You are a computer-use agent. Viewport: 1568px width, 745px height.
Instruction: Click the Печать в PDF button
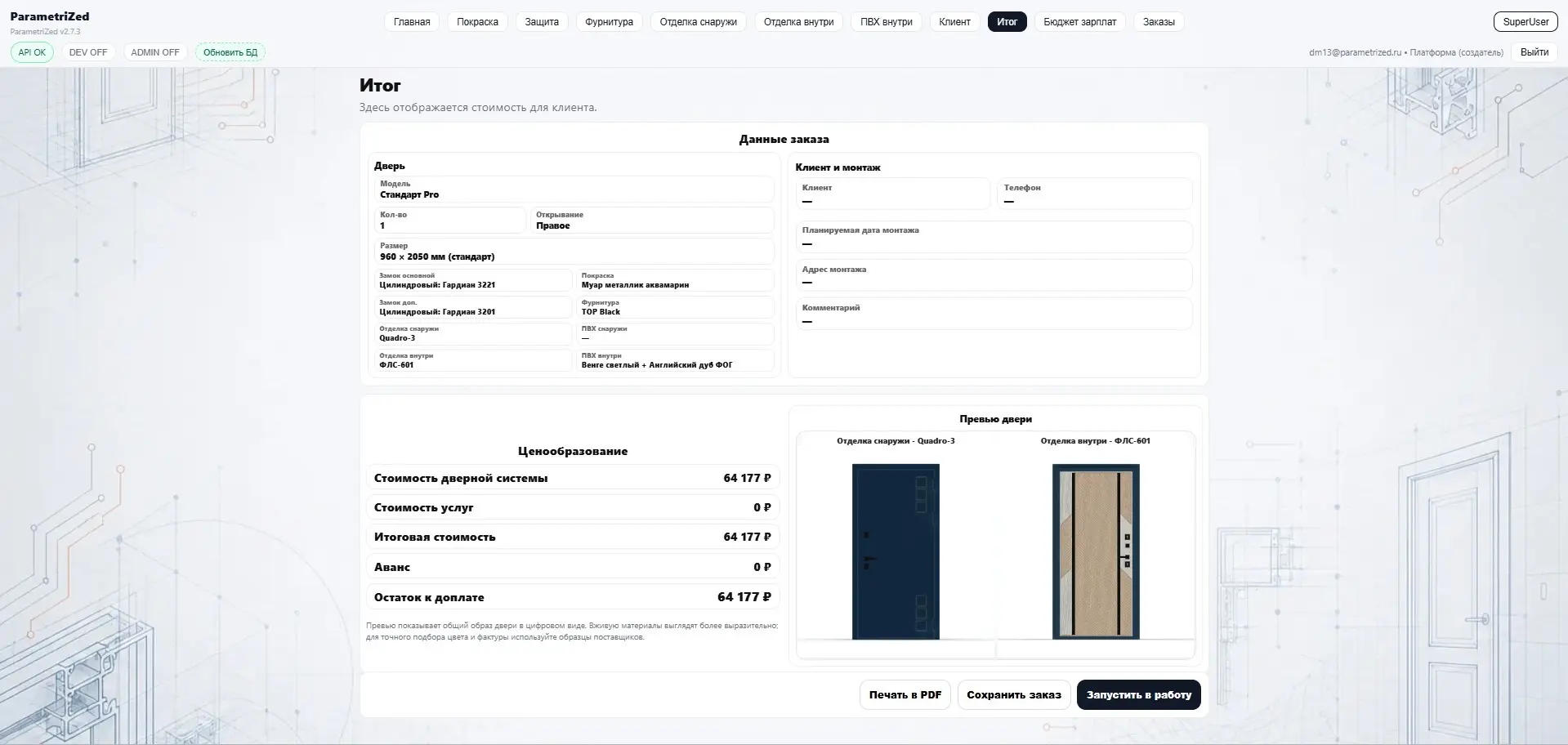pos(905,694)
